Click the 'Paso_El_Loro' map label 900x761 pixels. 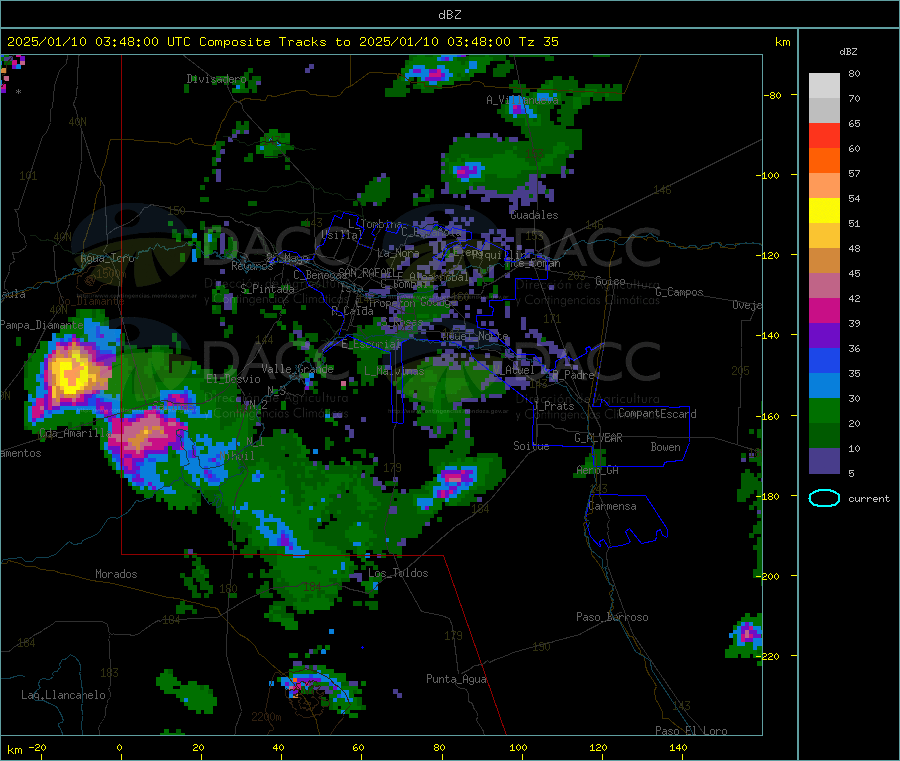tap(691, 731)
